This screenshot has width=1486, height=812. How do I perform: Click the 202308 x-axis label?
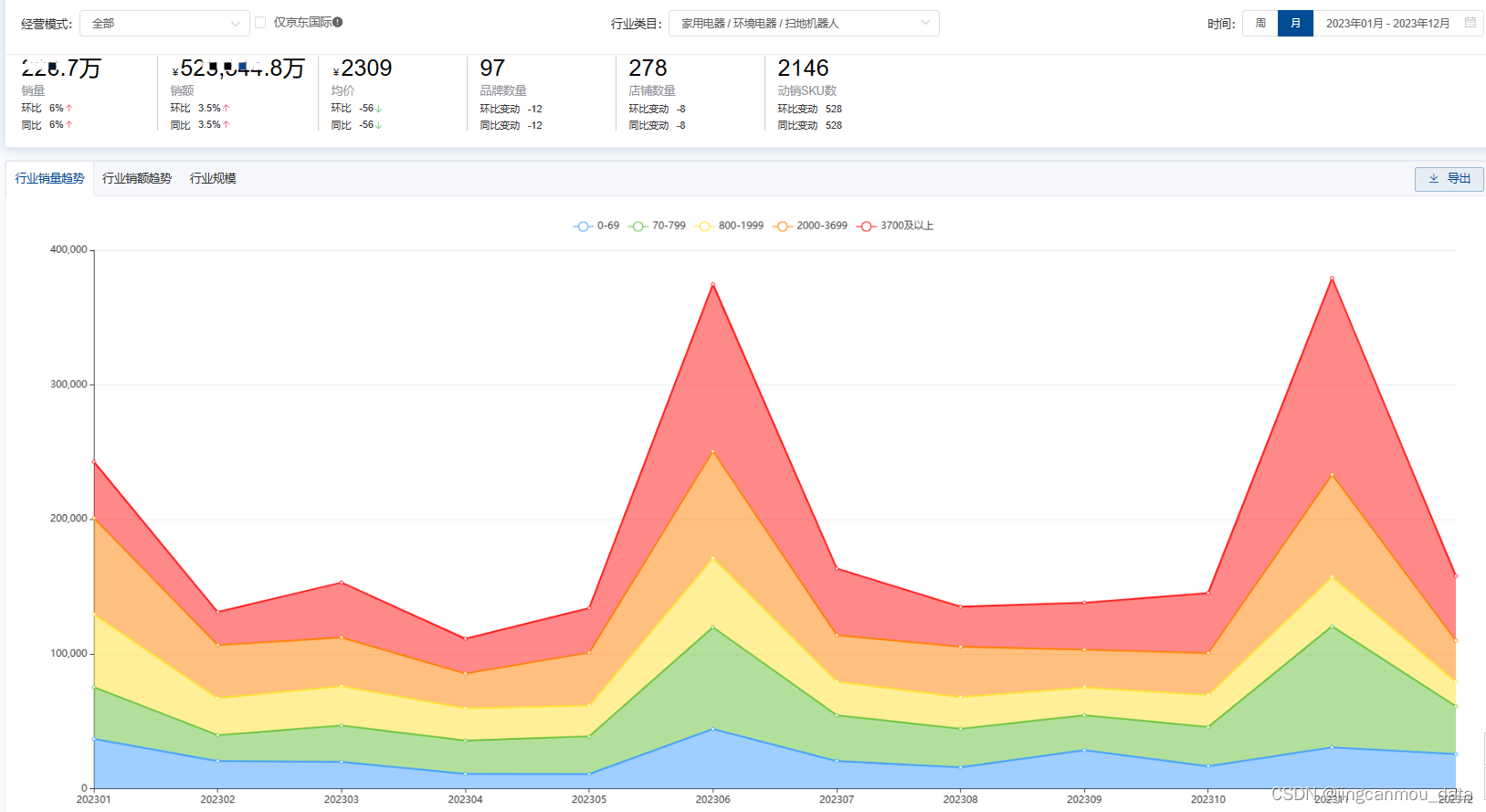tap(960, 799)
